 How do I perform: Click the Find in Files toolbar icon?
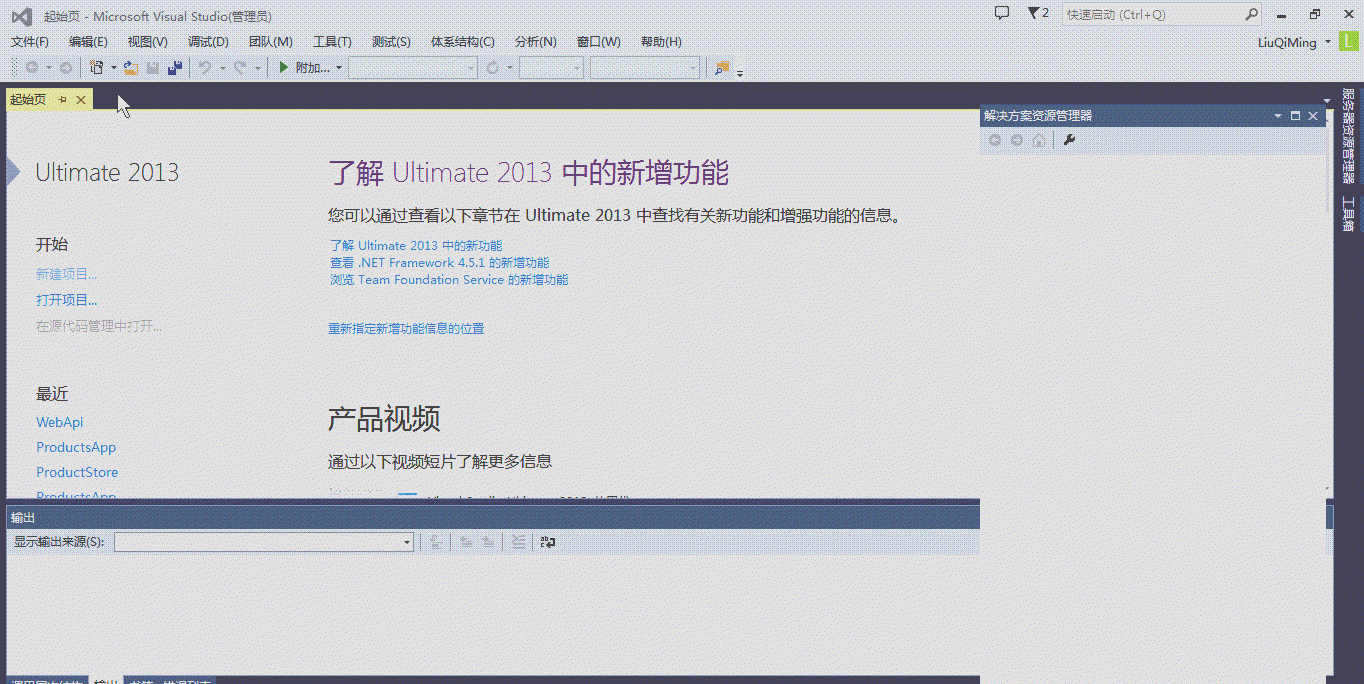[x=722, y=67]
